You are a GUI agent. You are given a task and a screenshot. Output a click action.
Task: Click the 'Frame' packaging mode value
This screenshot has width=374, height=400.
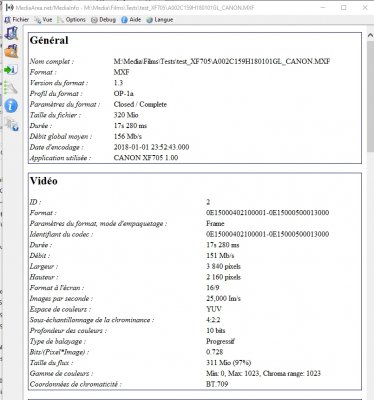click(215, 223)
